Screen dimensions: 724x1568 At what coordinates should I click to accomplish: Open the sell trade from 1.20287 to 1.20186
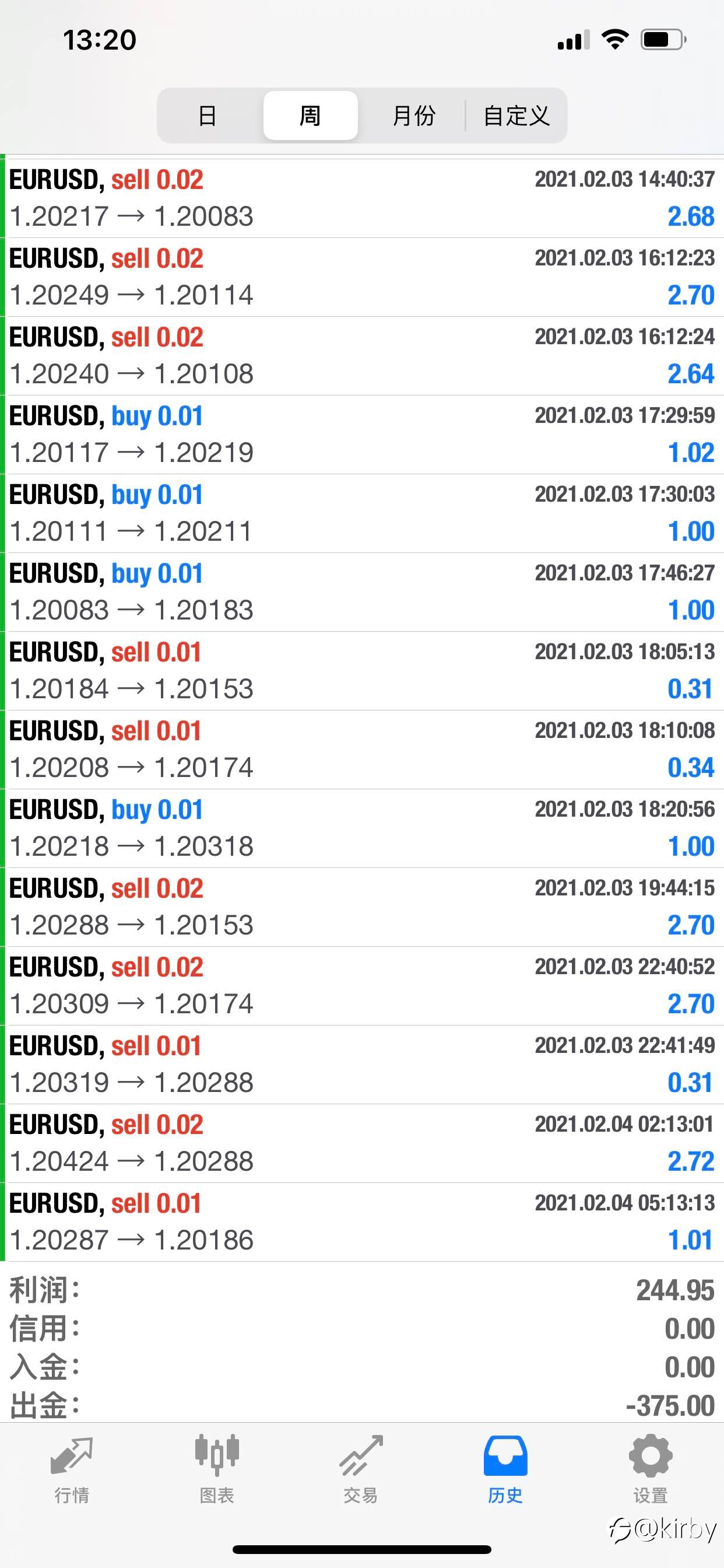[x=362, y=1221]
